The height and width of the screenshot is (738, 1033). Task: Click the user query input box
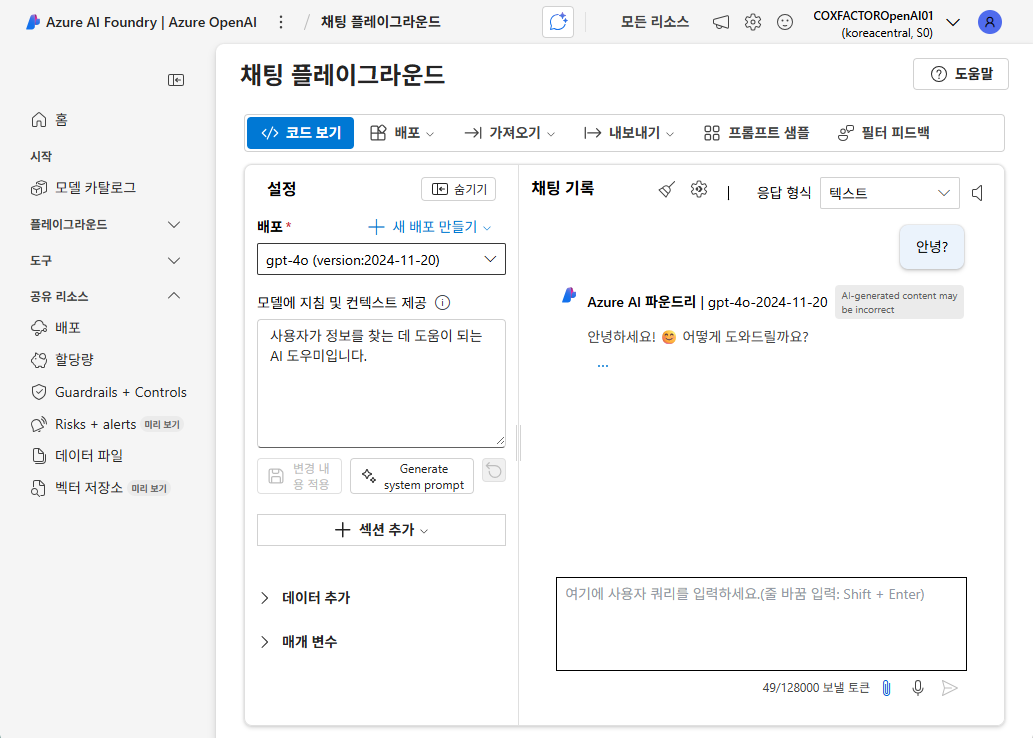[x=761, y=624]
